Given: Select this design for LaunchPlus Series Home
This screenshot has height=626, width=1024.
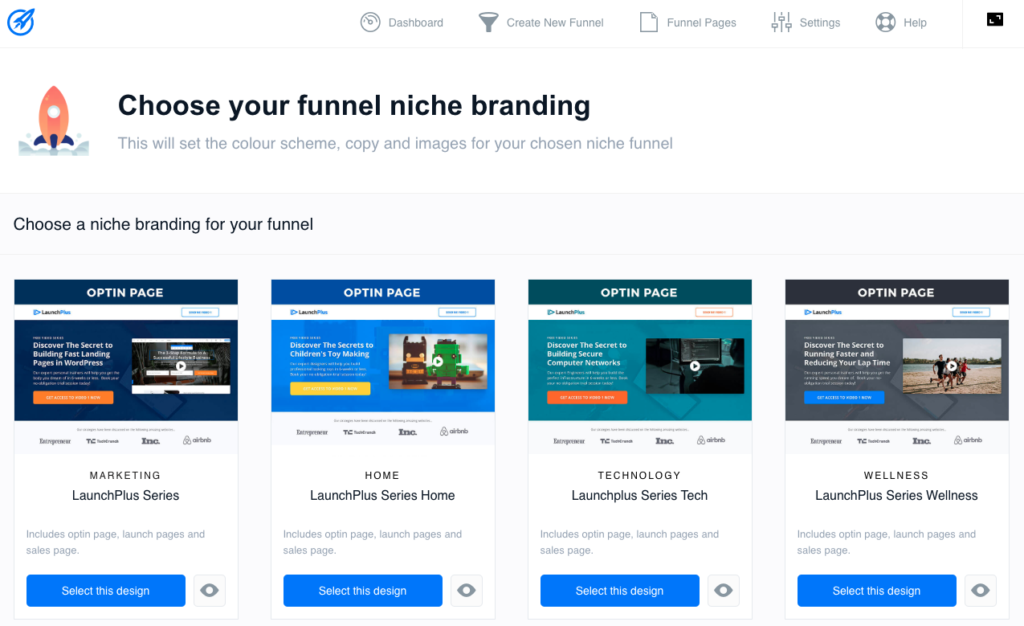Looking at the screenshot, I should click(363, 591).
